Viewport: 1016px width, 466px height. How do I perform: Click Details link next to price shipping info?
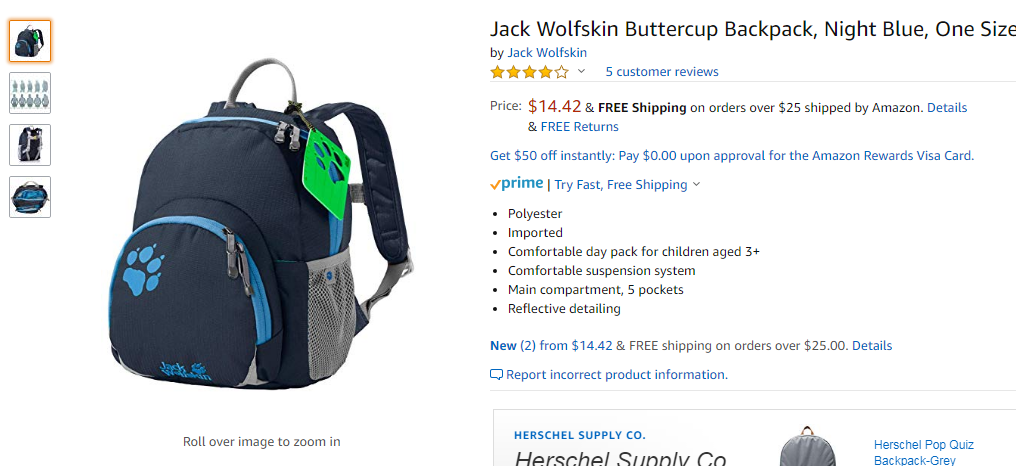tap(947, 108)
